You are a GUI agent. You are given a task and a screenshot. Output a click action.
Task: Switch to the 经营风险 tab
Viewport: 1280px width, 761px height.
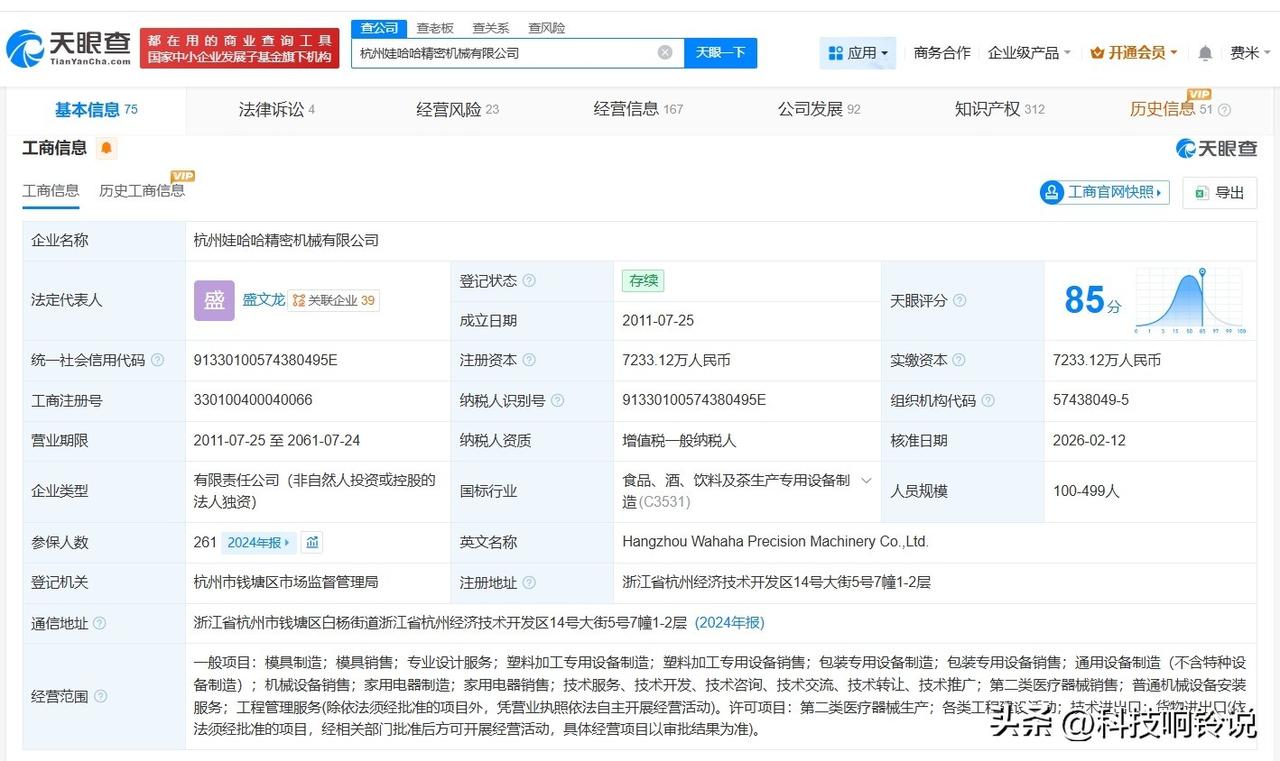457,110
